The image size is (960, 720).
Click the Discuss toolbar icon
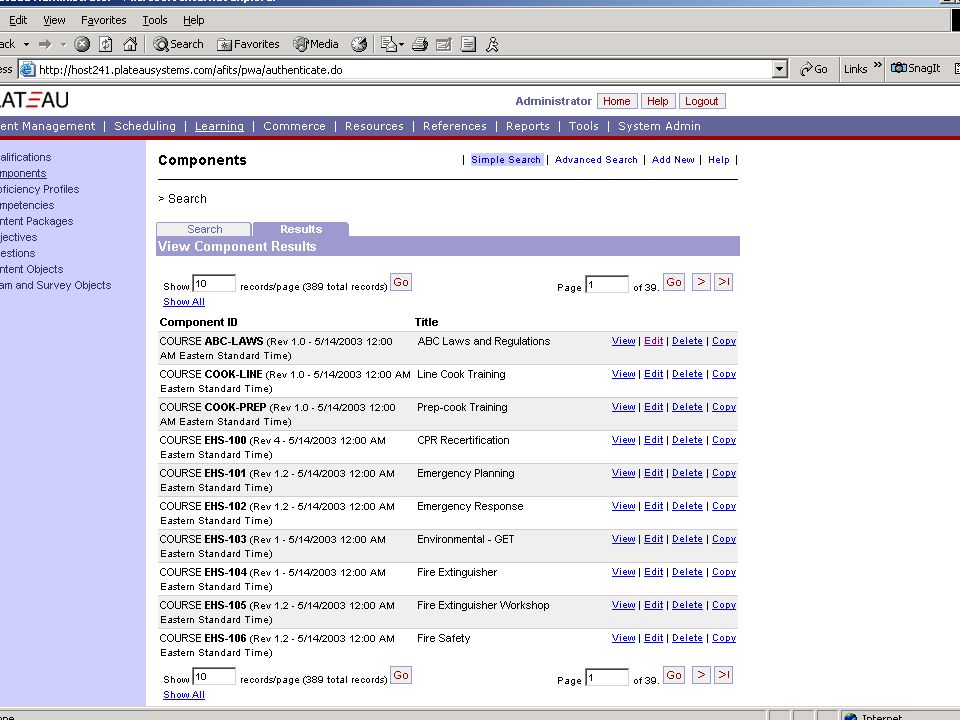[x=468, y=44]
